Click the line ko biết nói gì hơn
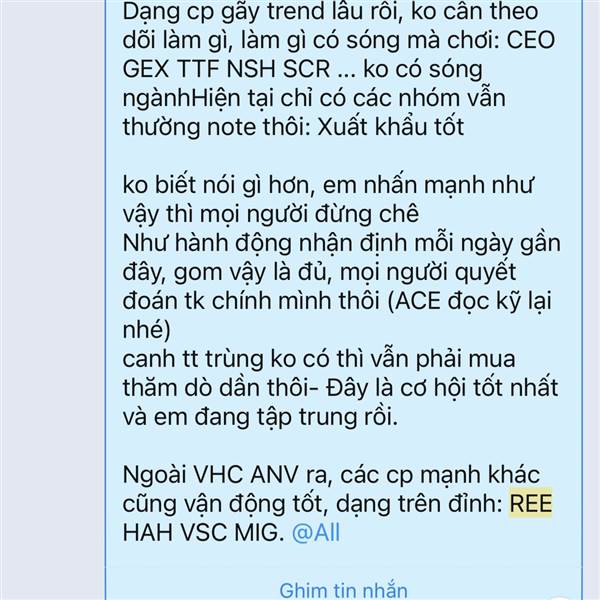The height and width of the screenshot is (600, 600). coord(328,186)
